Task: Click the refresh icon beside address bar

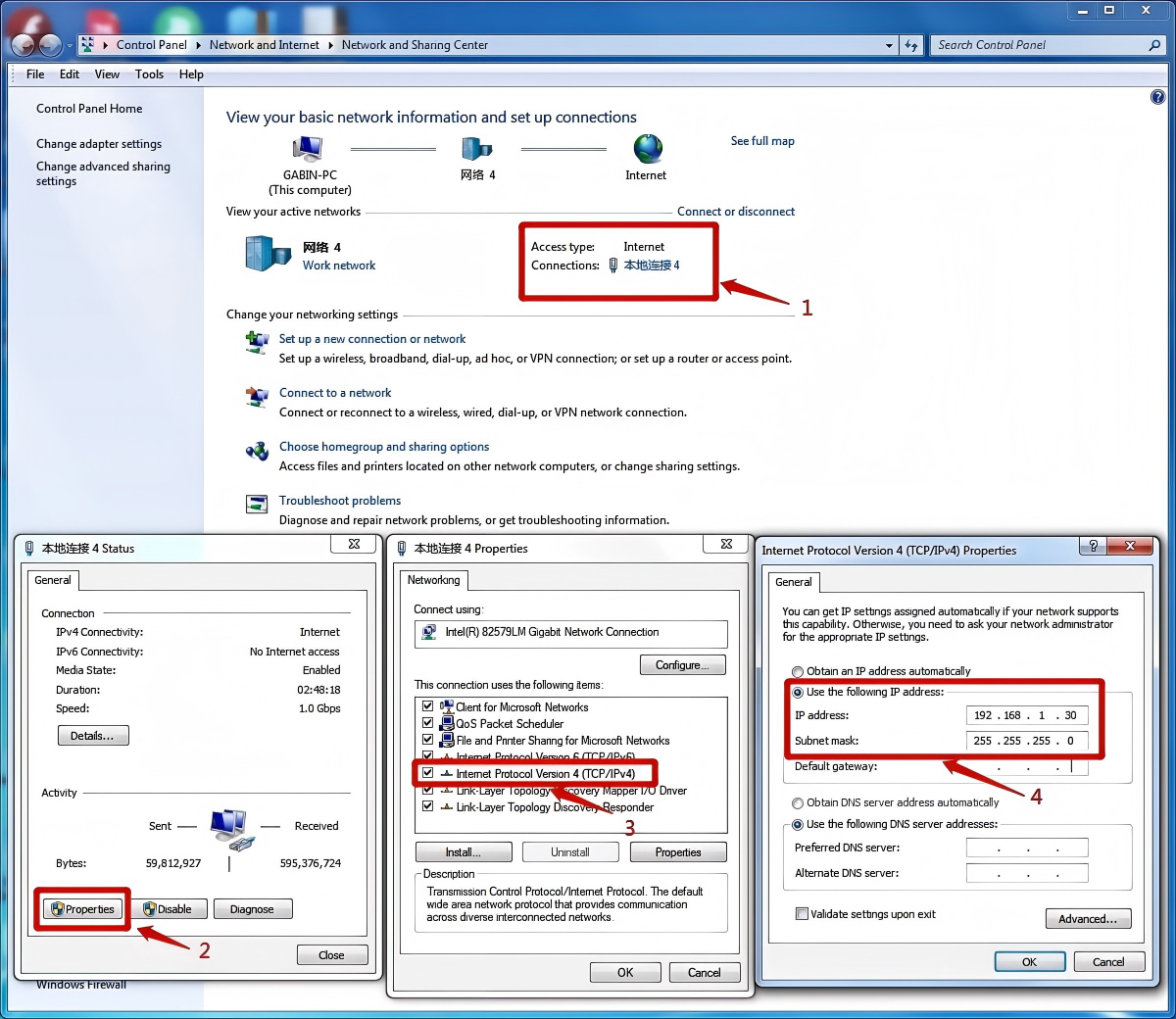Action: point(911,45)
